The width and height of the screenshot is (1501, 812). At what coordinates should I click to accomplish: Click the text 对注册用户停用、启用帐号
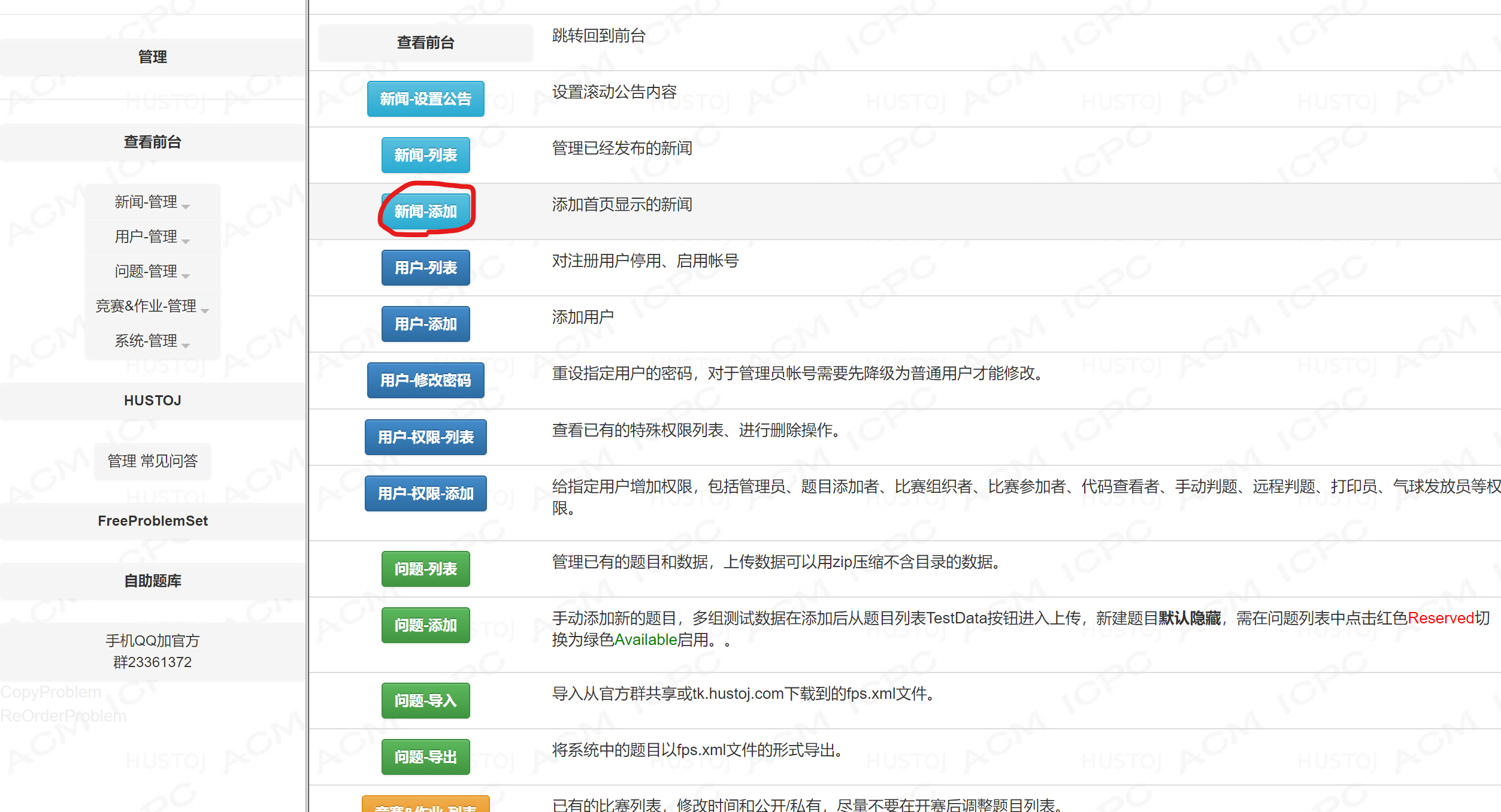pyautogui.click(x=645, y=261)
